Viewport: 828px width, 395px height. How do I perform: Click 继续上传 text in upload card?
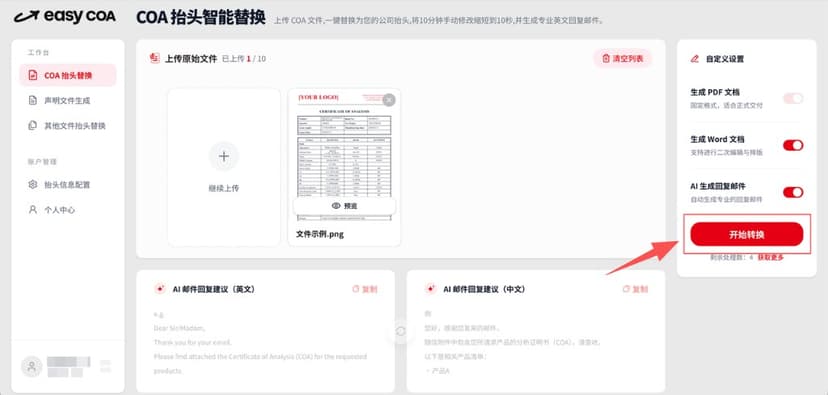(224, 189)
